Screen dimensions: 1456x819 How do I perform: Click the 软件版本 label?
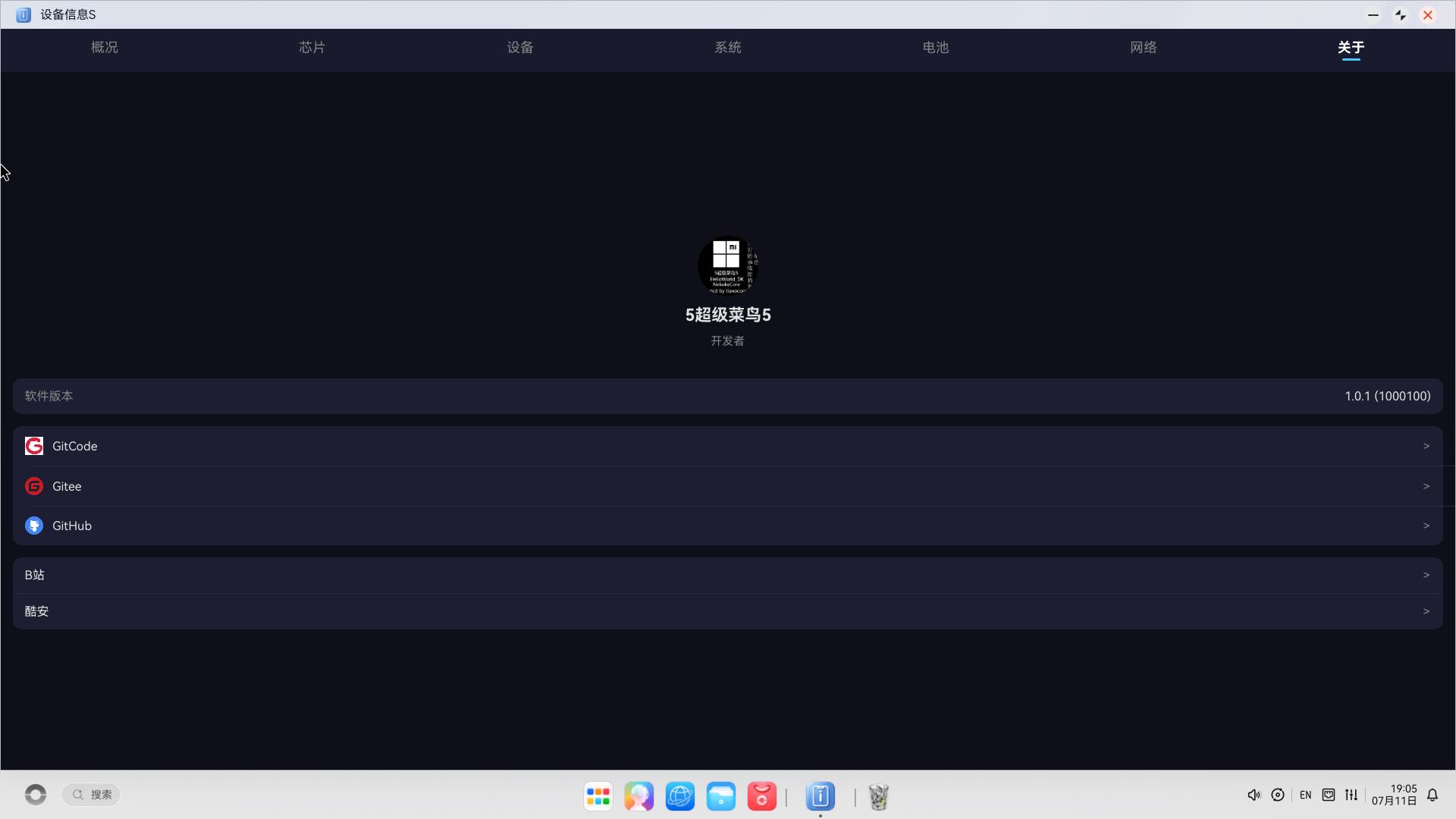tap(49, 396)
